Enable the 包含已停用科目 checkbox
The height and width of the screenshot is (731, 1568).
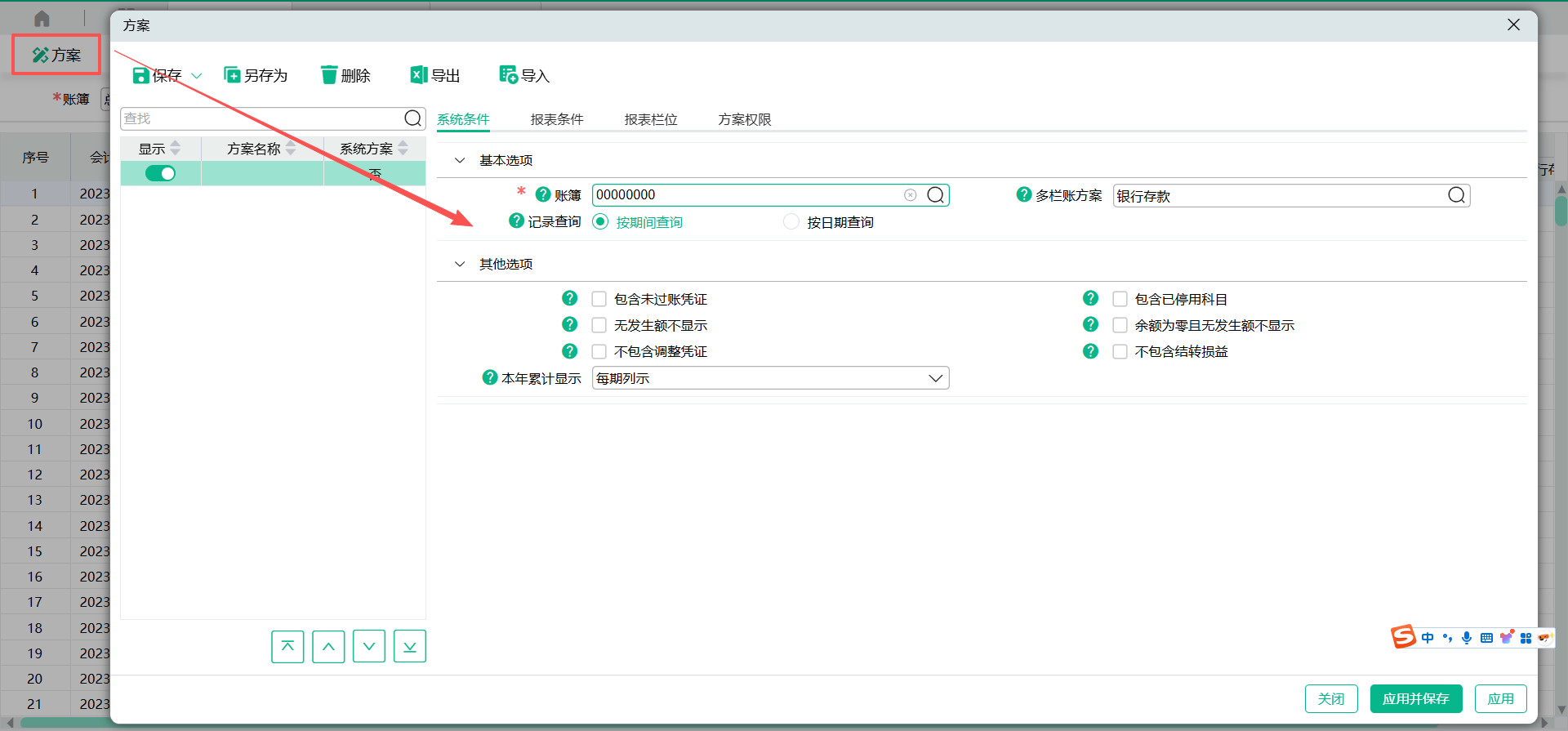point(1120,300)
